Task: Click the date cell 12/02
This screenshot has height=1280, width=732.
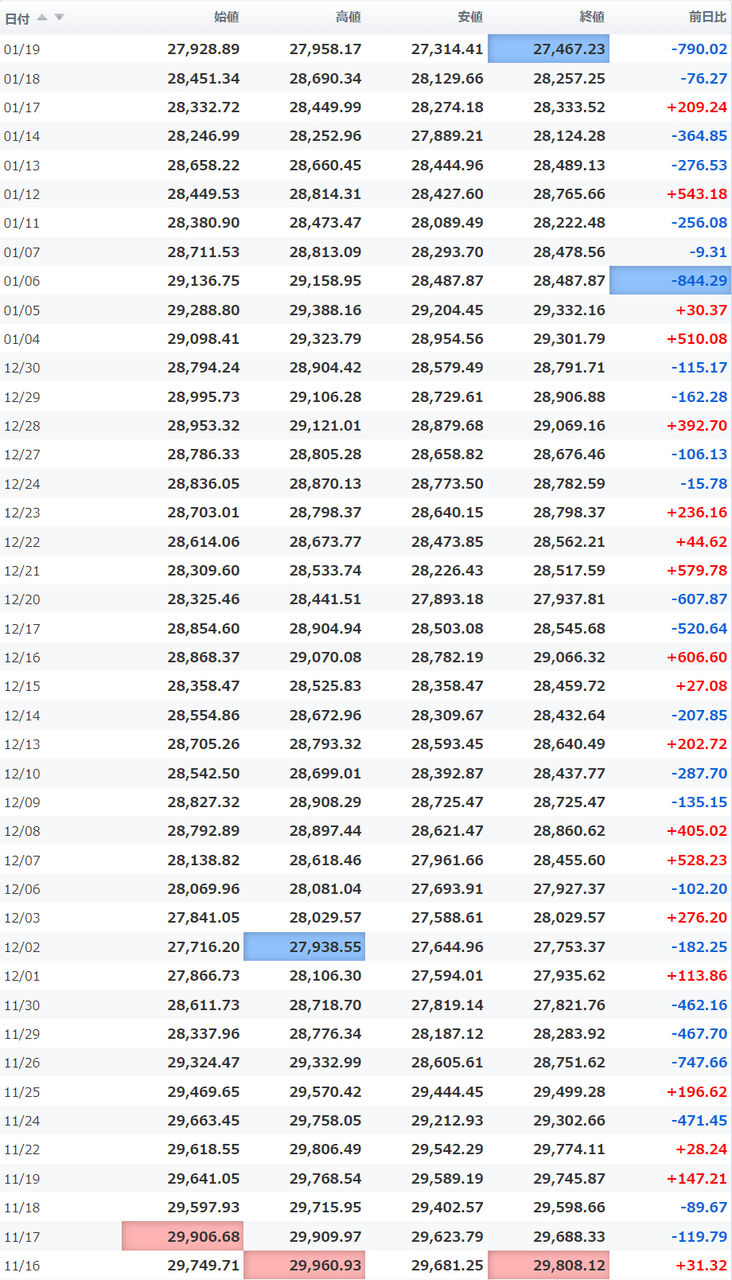Action: pyautogui.click(x=22, y=947)
